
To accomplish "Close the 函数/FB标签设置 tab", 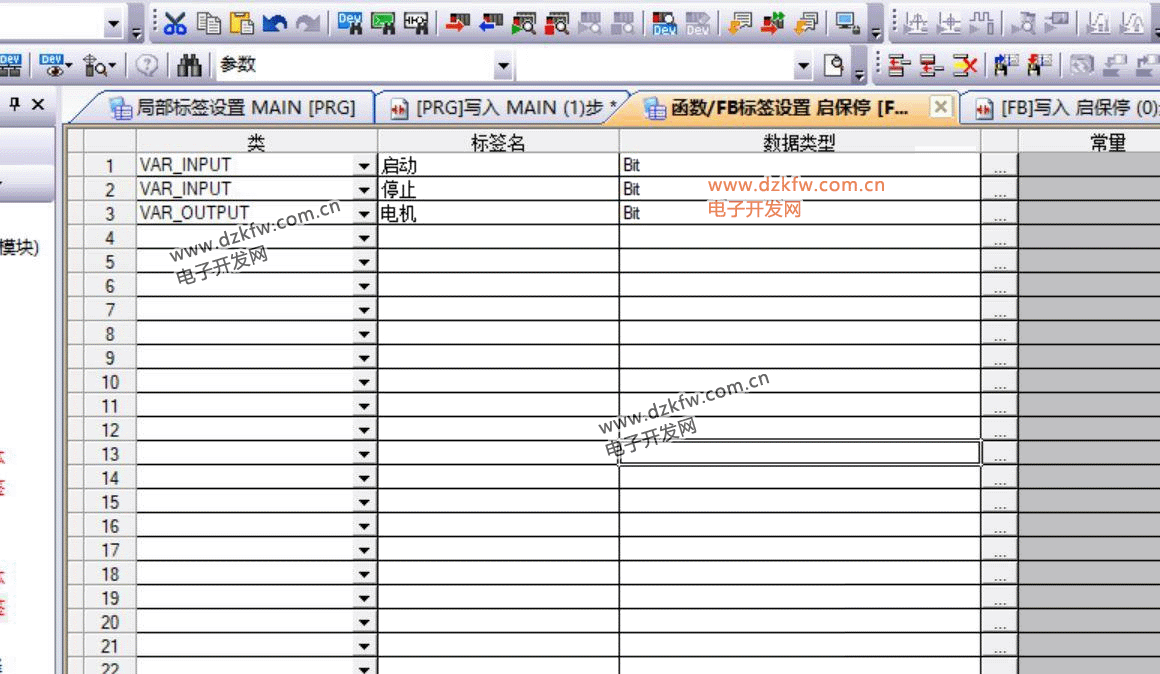I will pyautogui.click(x=940, y=106).
